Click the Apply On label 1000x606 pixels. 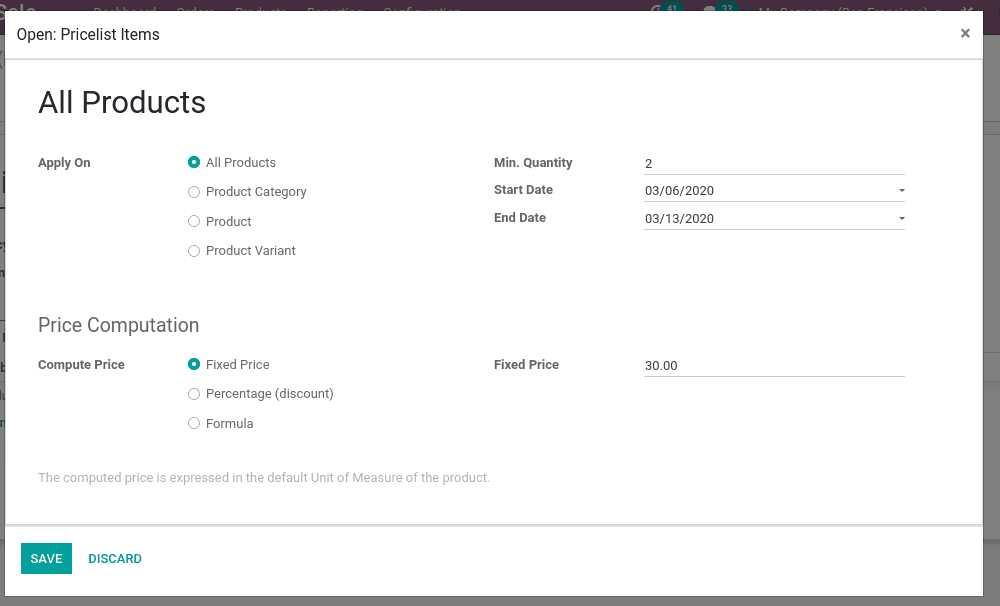click(64, 163)
